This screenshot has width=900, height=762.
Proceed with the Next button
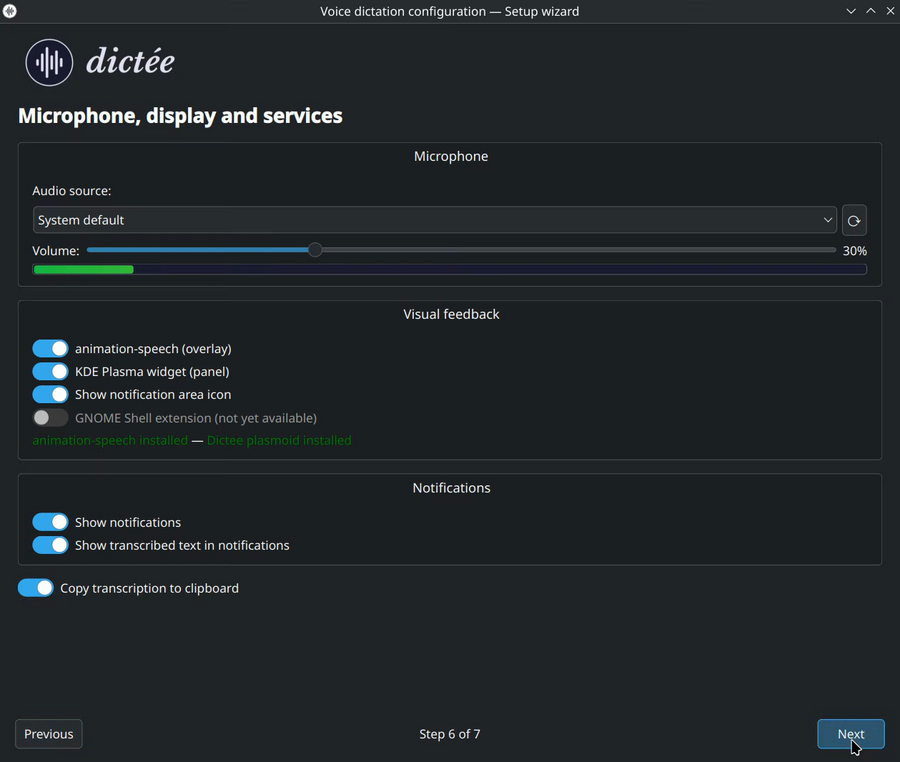pos(851,734)
